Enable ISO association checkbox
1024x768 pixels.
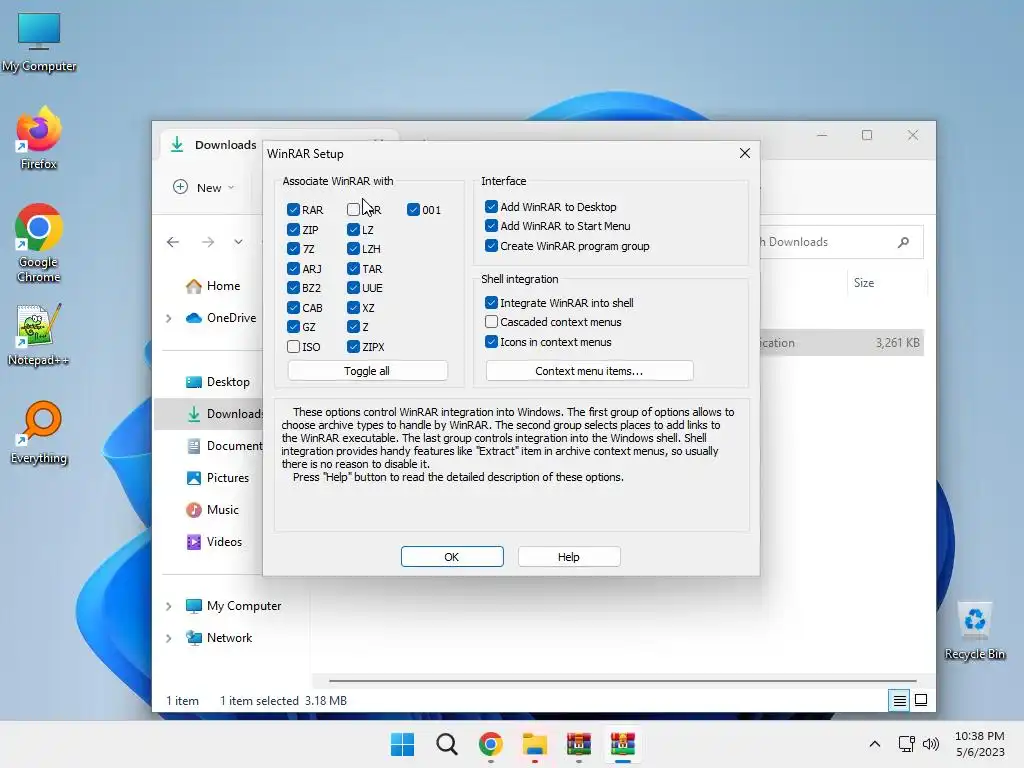[x=293, y=347]
